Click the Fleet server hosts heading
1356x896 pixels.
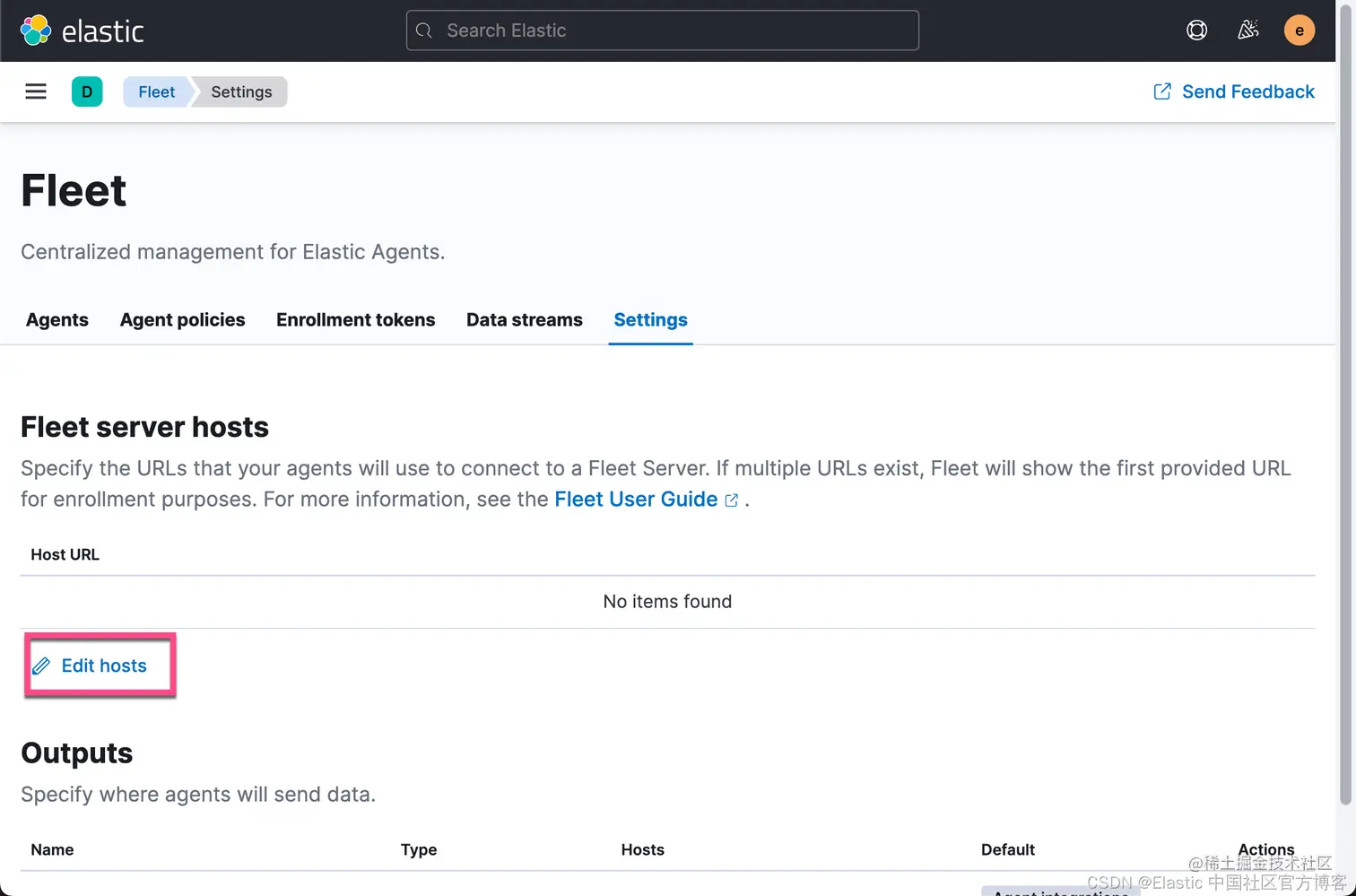tap(144, 427)
